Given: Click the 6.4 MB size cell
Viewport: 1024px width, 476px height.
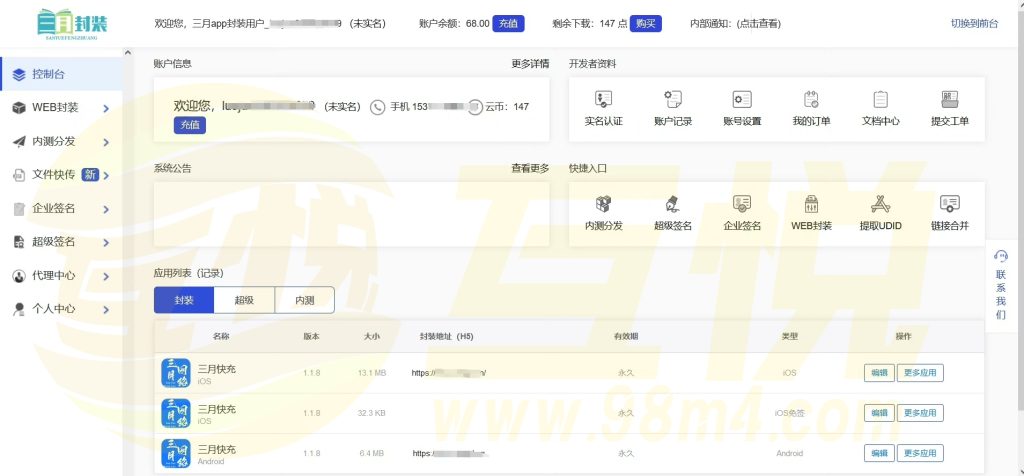Looking at the screenshot, I should coord(372,453).
